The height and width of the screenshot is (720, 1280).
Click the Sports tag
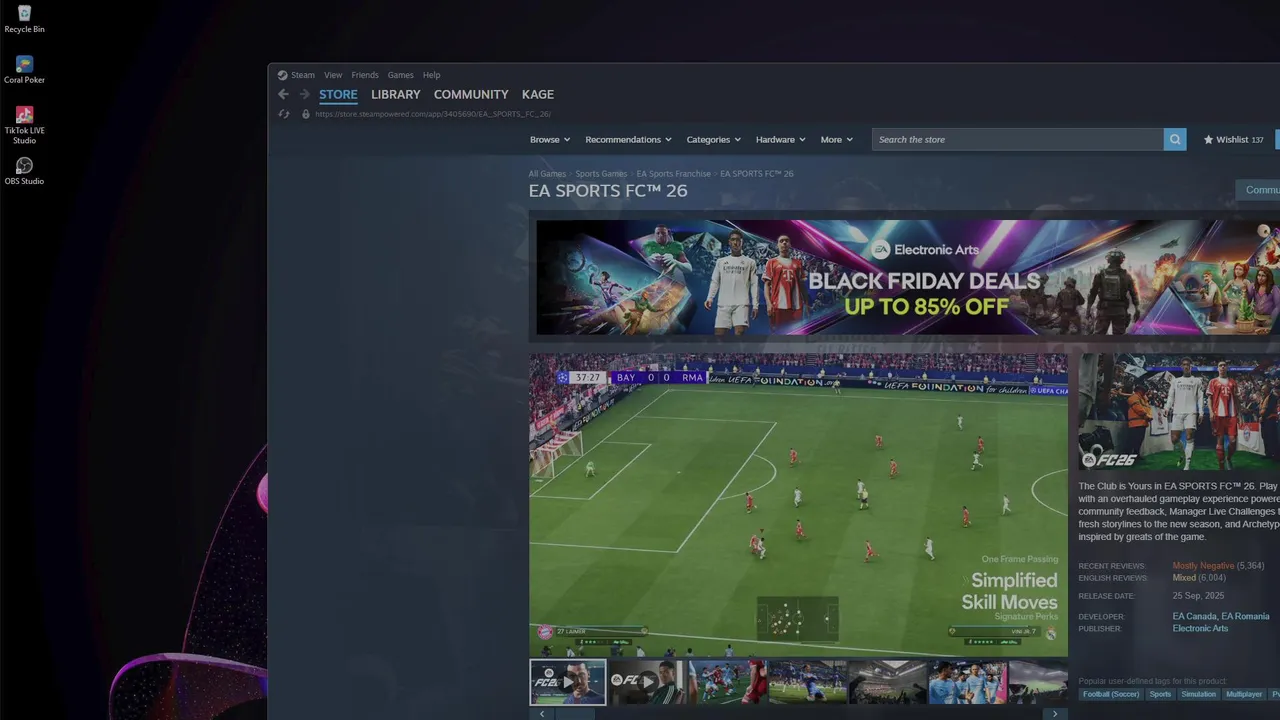click(1160, 694)
